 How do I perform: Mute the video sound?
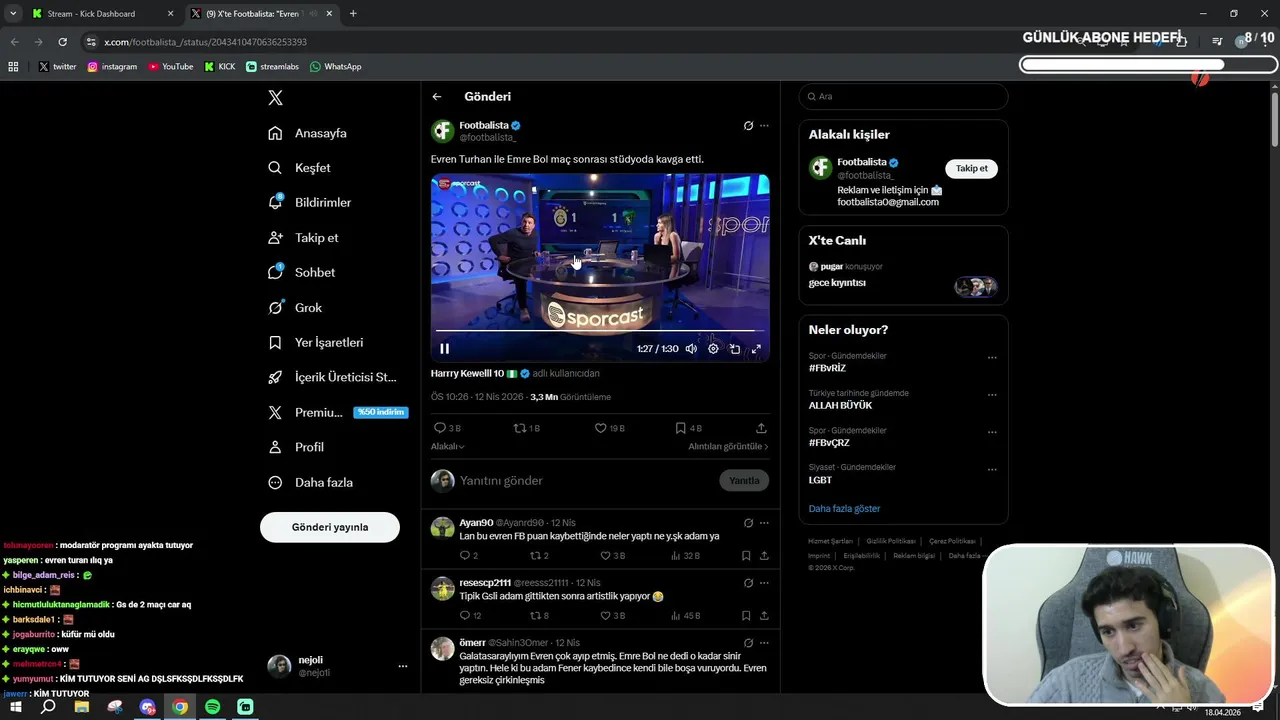(691, 349)
